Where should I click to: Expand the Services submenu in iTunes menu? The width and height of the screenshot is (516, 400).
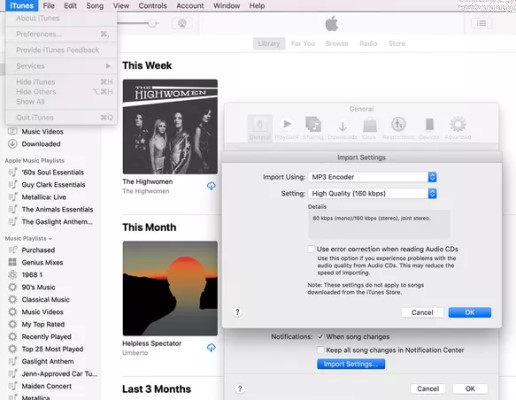coord(61,66)
